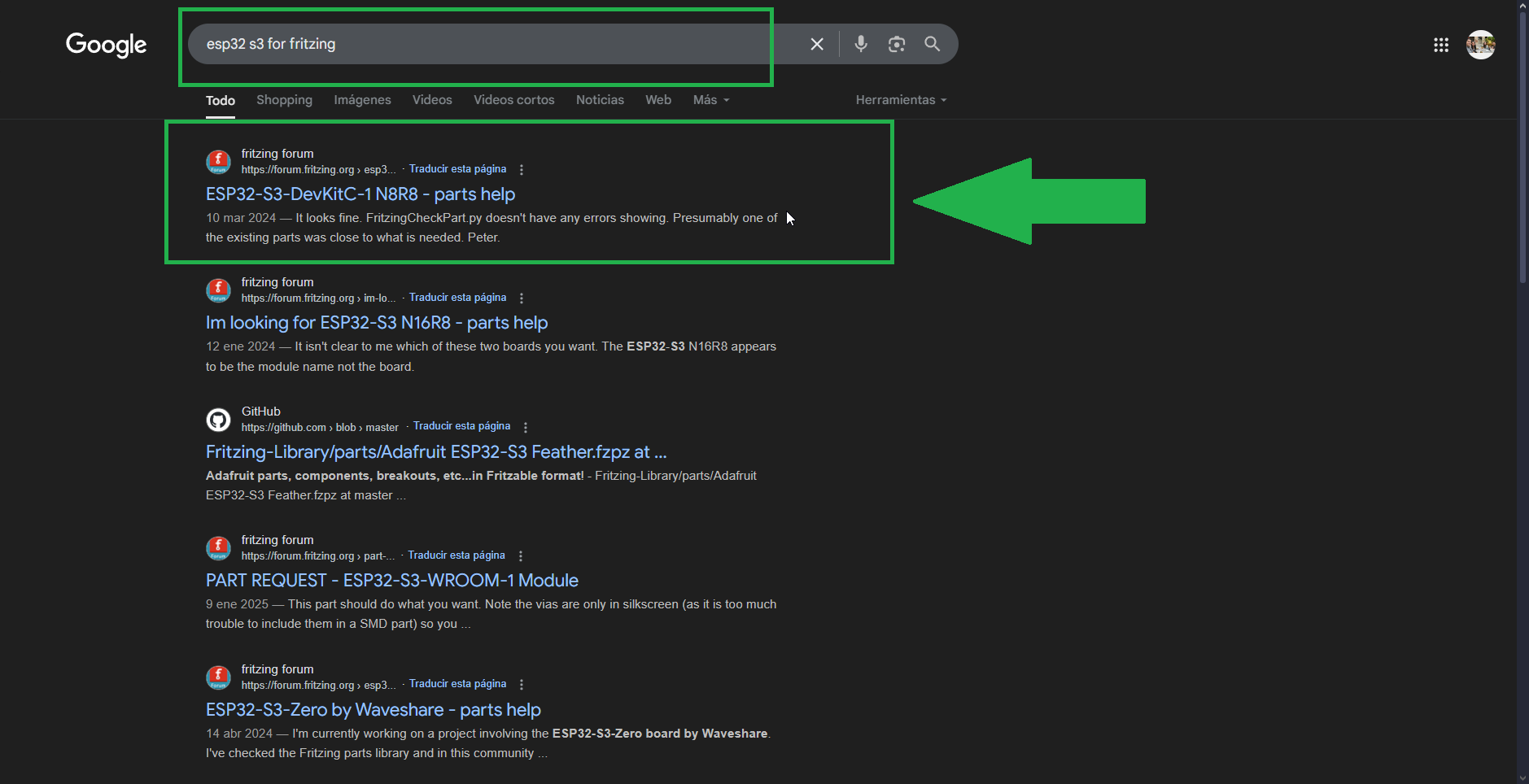Image resolution: width=1529 pixels, height=784 pixels.
Task: Switch to the Noticias tab
Action: click(x=600, y=100)
